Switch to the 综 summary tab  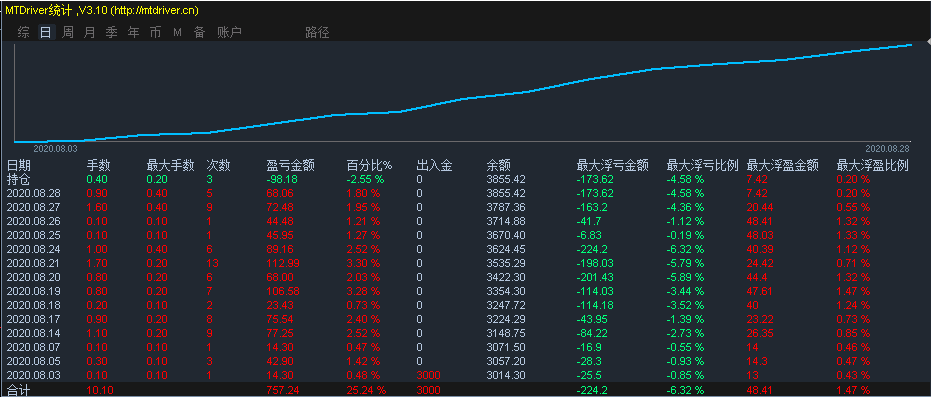pos(24,33)
